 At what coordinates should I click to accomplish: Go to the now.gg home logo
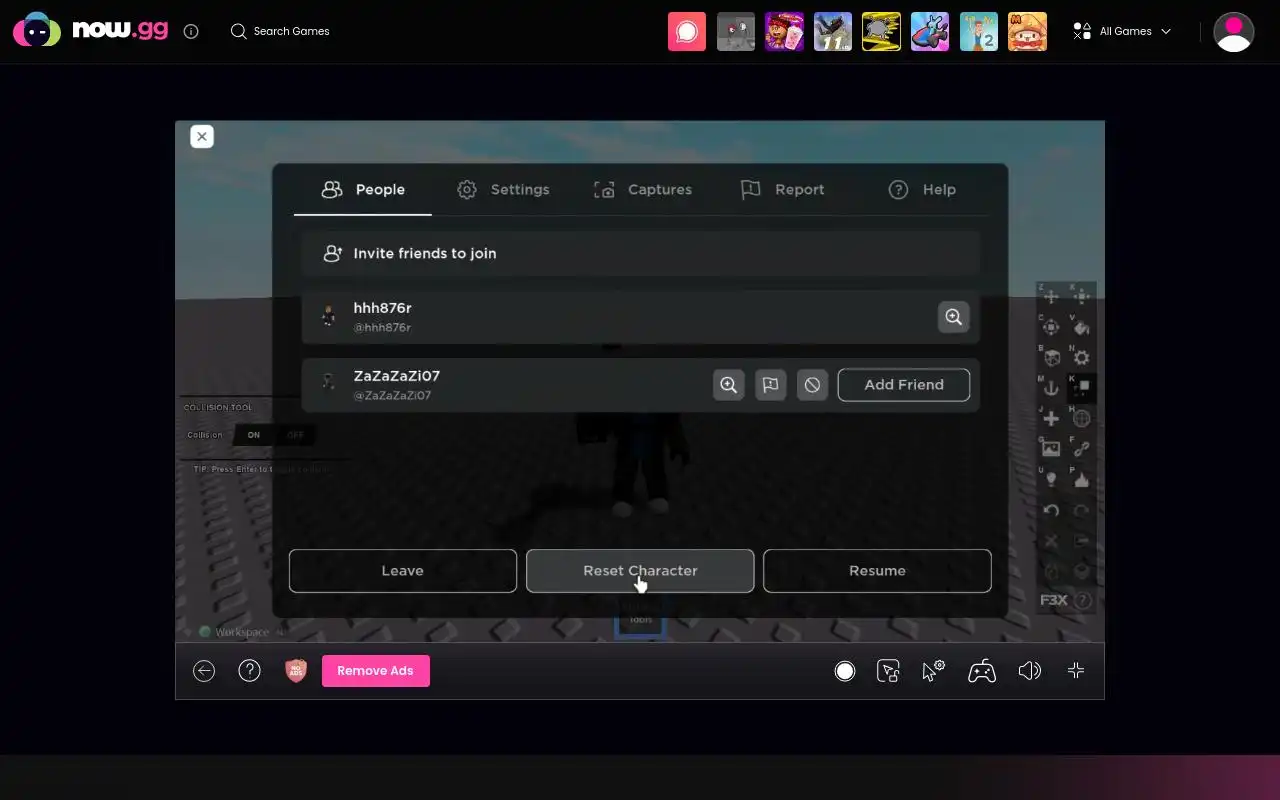point(91,31)
